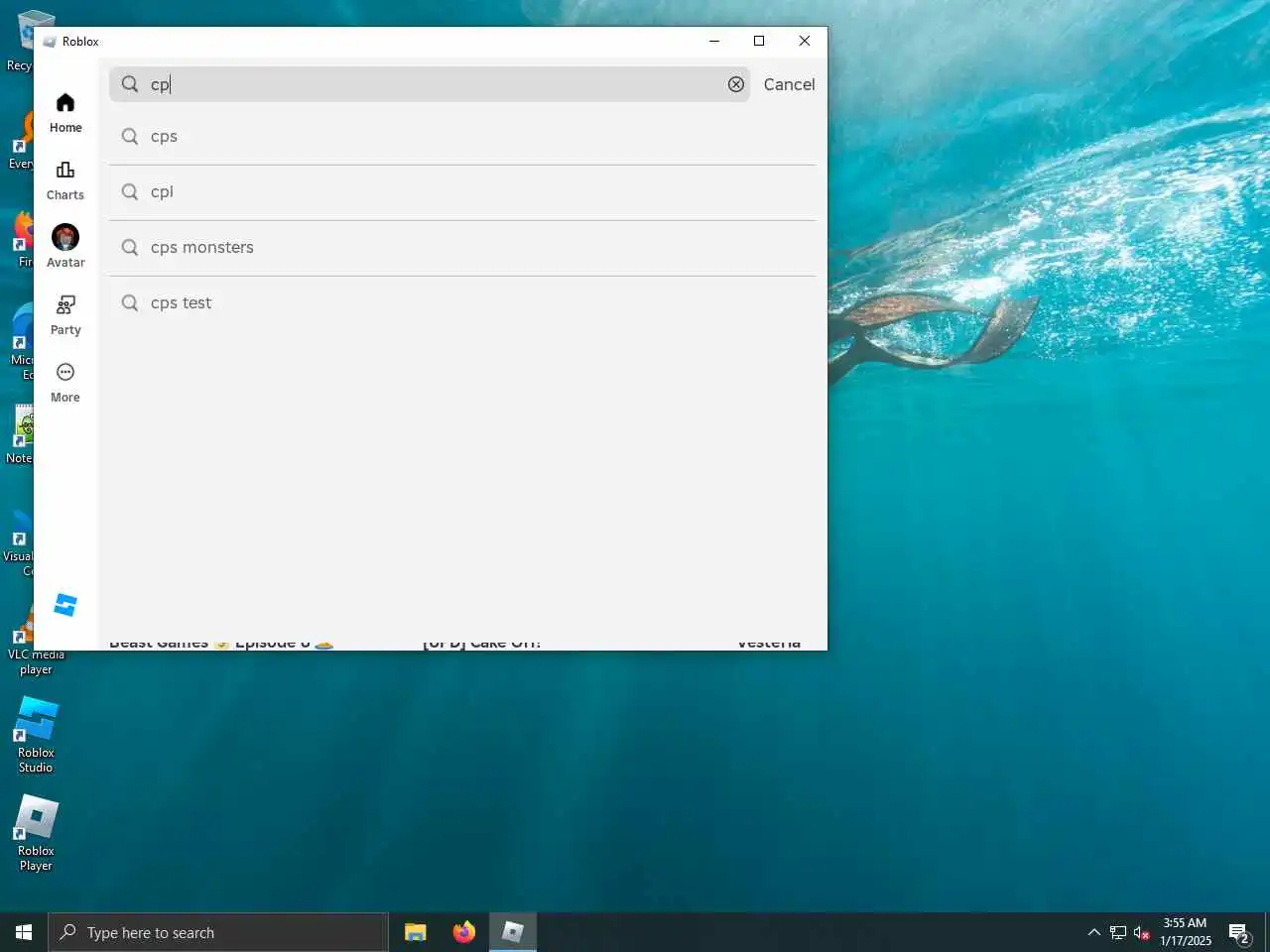Select the "cps monsters" suggestion
Screen dimensions: 1270x952
[x=462, y=248]
